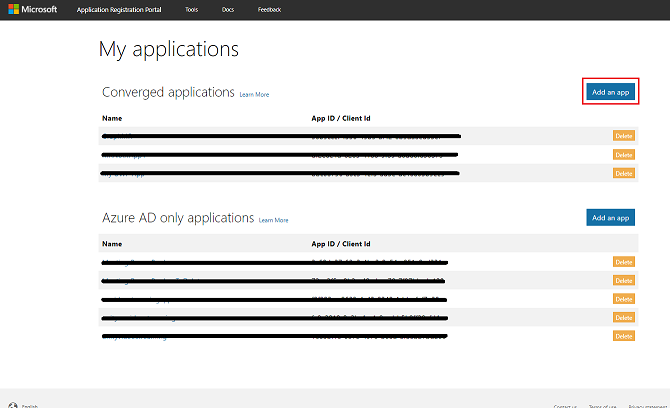Delete the first Azure AD only application

pyautogui.click(x=624, y=261)
